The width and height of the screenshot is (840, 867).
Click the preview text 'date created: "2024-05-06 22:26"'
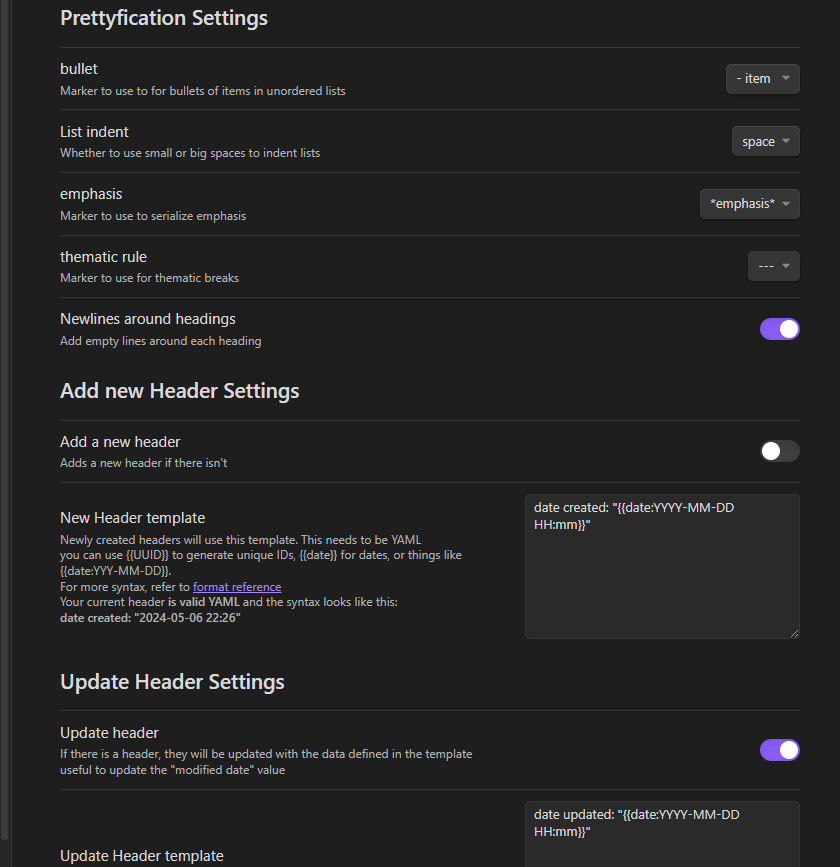(150, 618)
